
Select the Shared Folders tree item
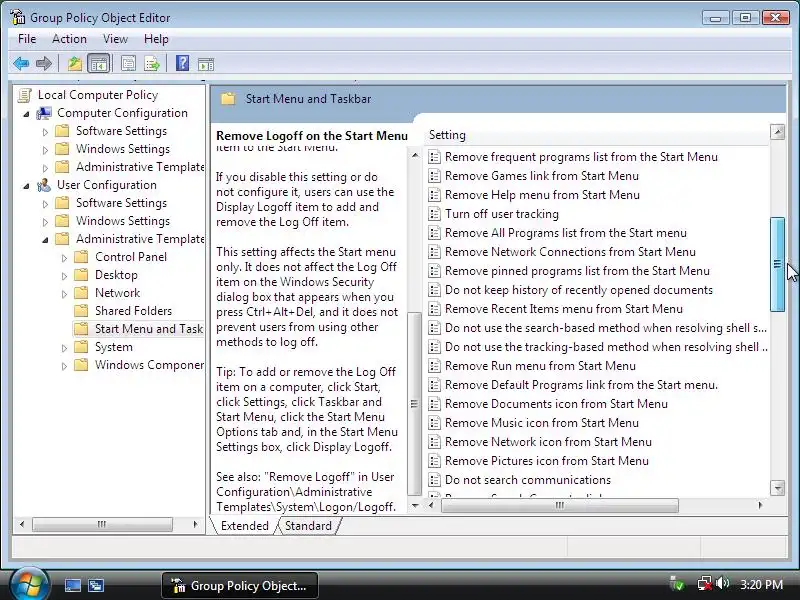(133, 311)
